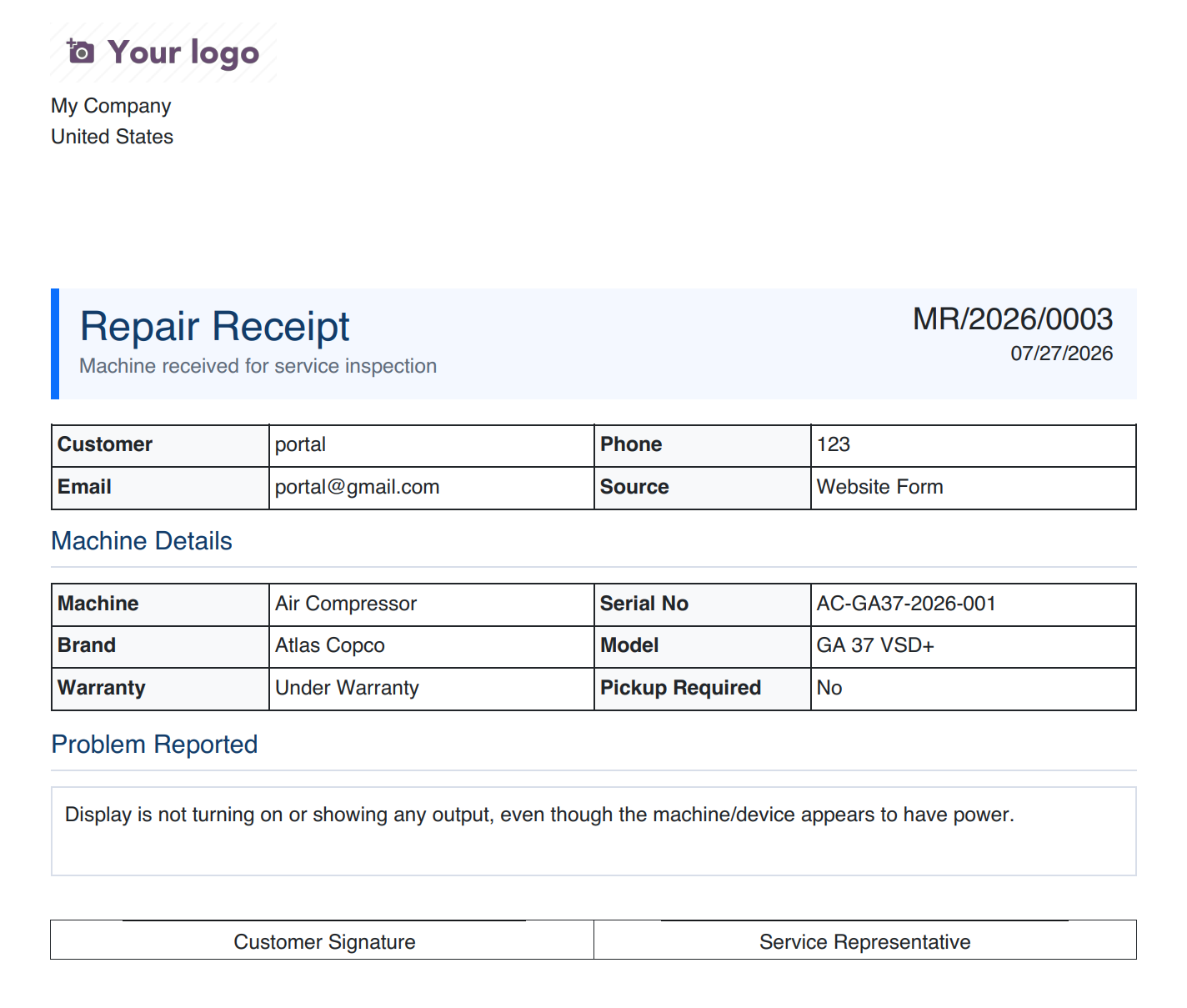Click the receipt date 07/27/2026
The width and height of the screenshot is (1187, 1008).
tap(1062, 354)
